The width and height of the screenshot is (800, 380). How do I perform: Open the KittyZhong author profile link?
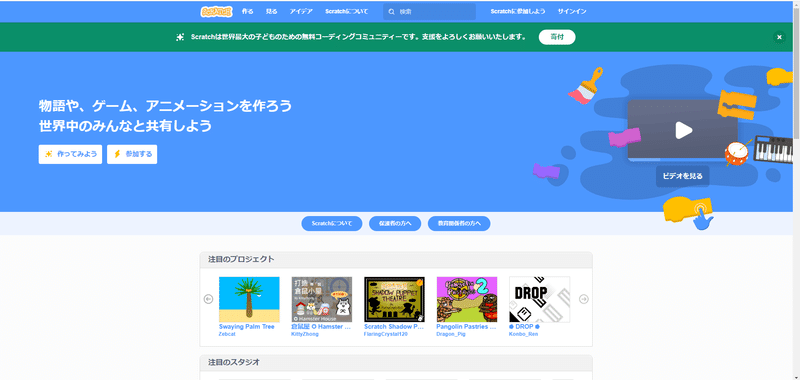305,334
